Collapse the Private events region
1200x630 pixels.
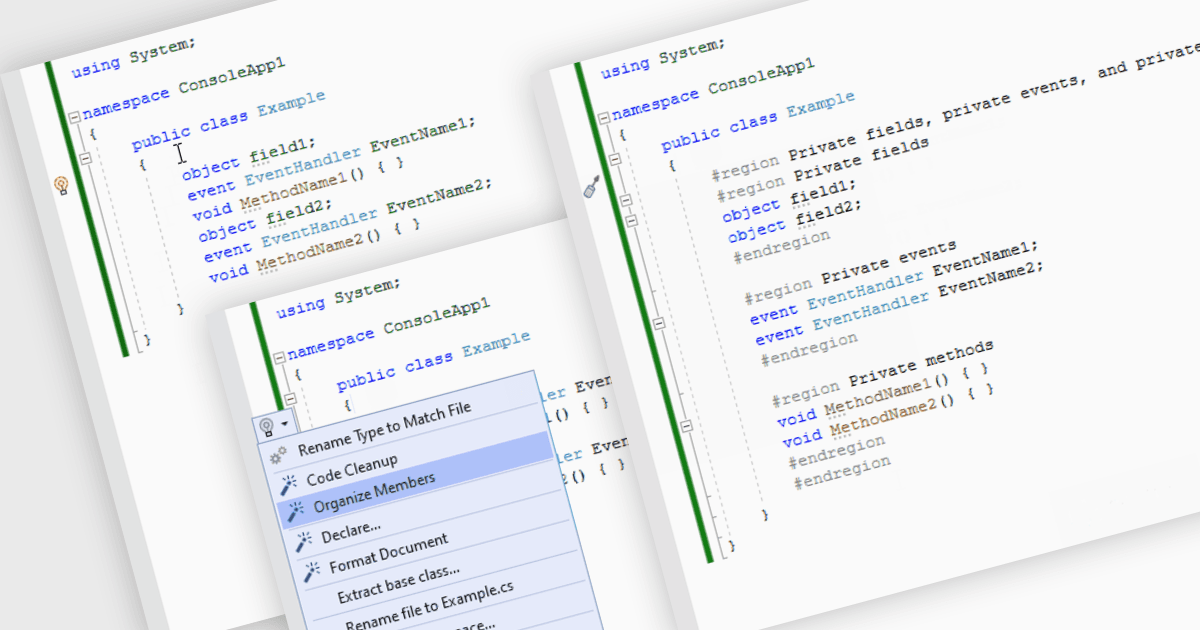coord(659,323)
